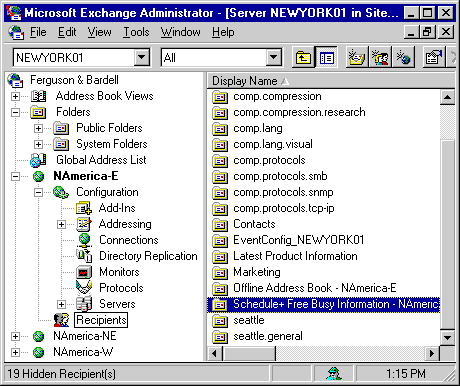Click the vertical scrollbar down arrow
Viewport: 460px width, 386px height.
click(x=447, y=338)
